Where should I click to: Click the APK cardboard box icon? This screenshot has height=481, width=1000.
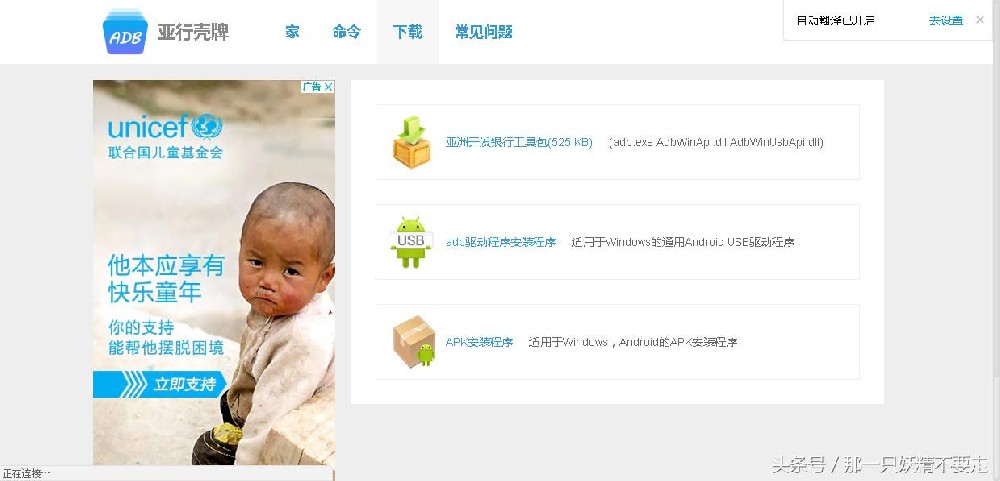click(413, 341)
